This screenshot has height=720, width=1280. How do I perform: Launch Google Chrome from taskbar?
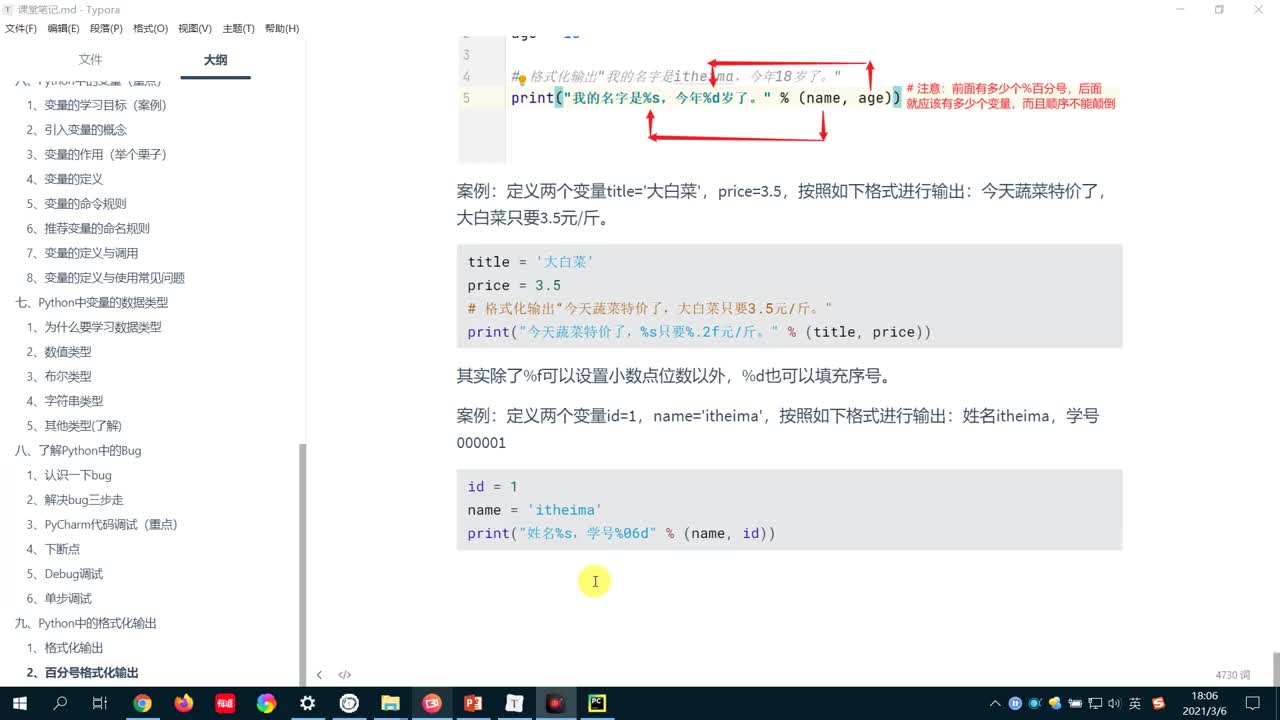click(142, 703)
